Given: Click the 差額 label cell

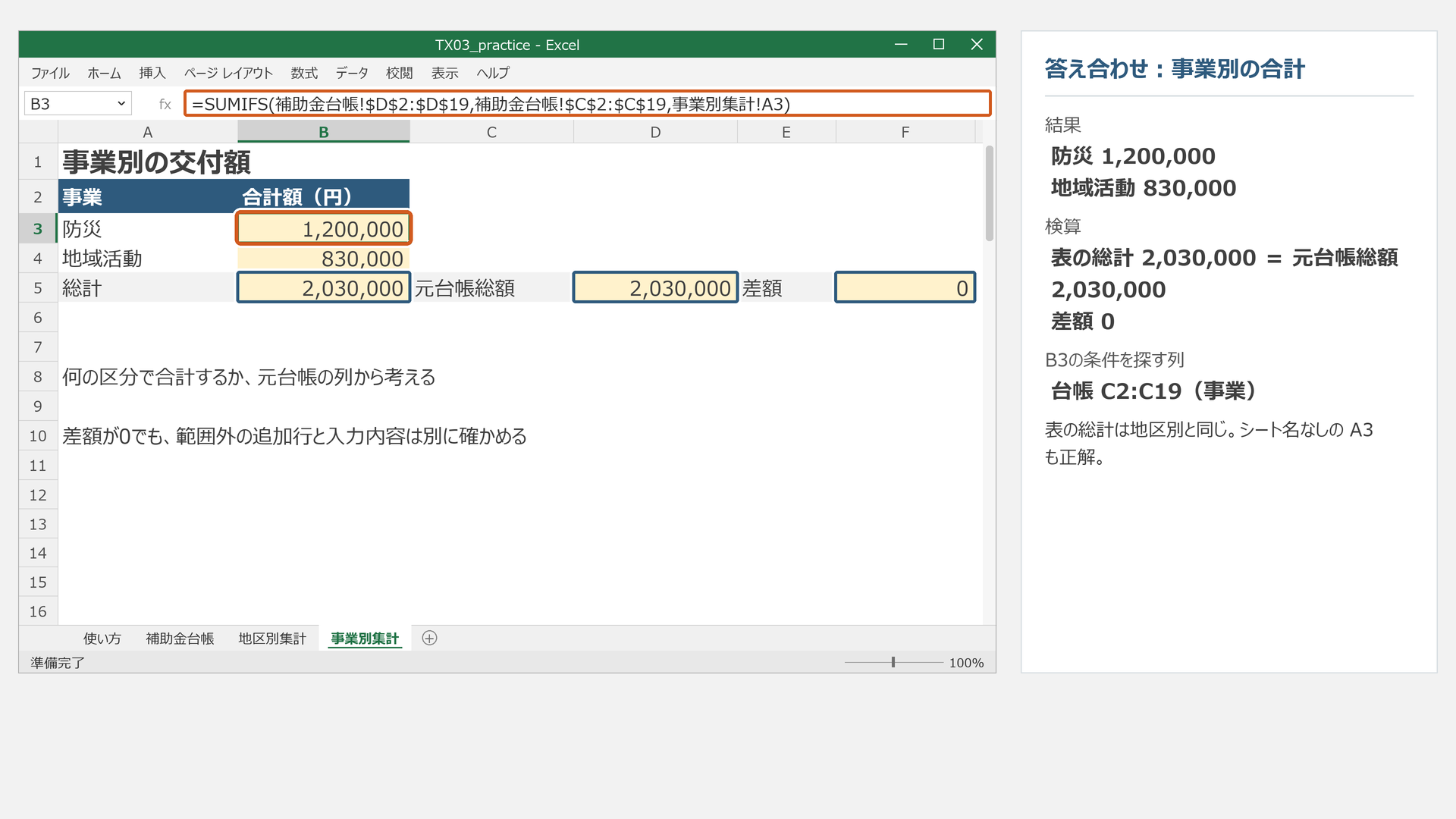Looking at the screenshot, I should pyautogui.click(x=786, y=288).
